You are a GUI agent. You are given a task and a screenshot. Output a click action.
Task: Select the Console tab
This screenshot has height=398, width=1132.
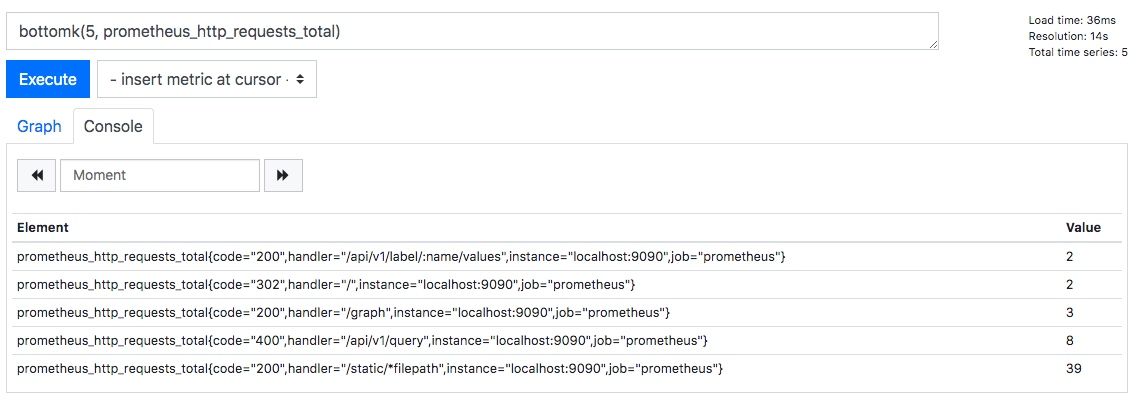coord(113,126)
